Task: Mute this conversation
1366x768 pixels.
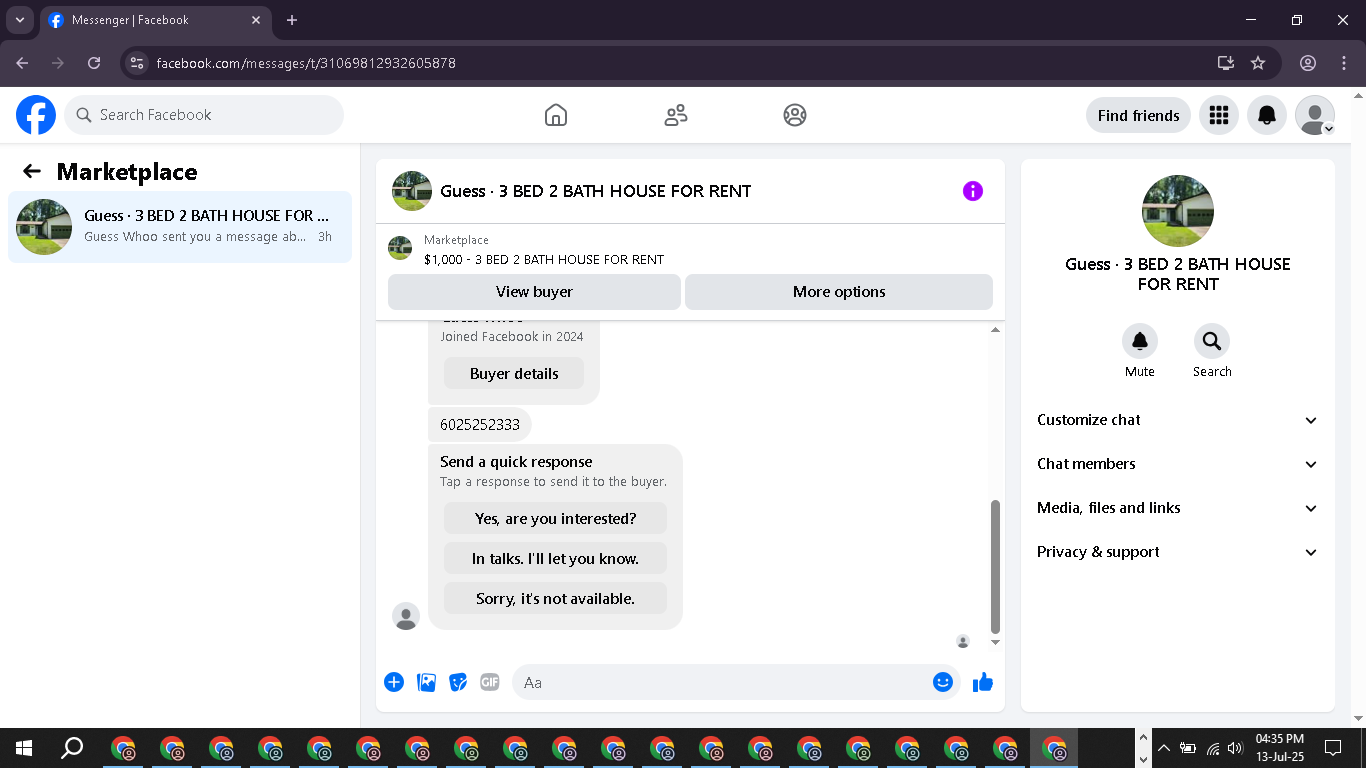Action: coord(1140,341)
